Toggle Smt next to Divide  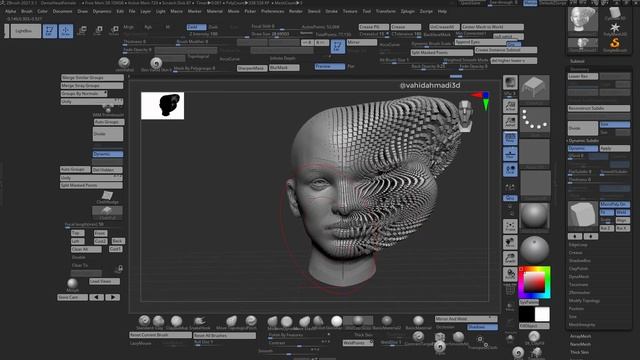tap(614, 124)
